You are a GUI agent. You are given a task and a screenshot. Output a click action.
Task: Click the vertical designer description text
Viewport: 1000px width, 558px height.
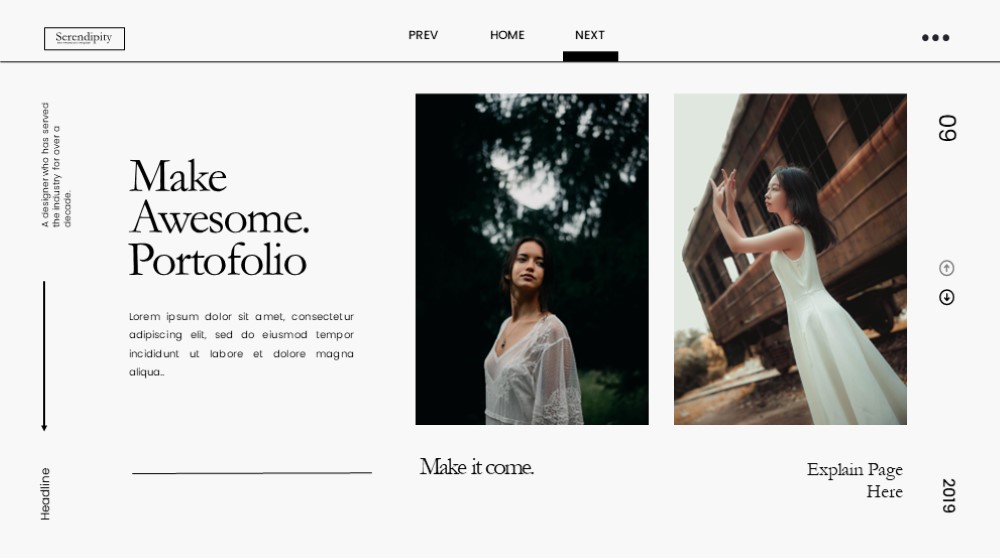[x=56, y=165]
